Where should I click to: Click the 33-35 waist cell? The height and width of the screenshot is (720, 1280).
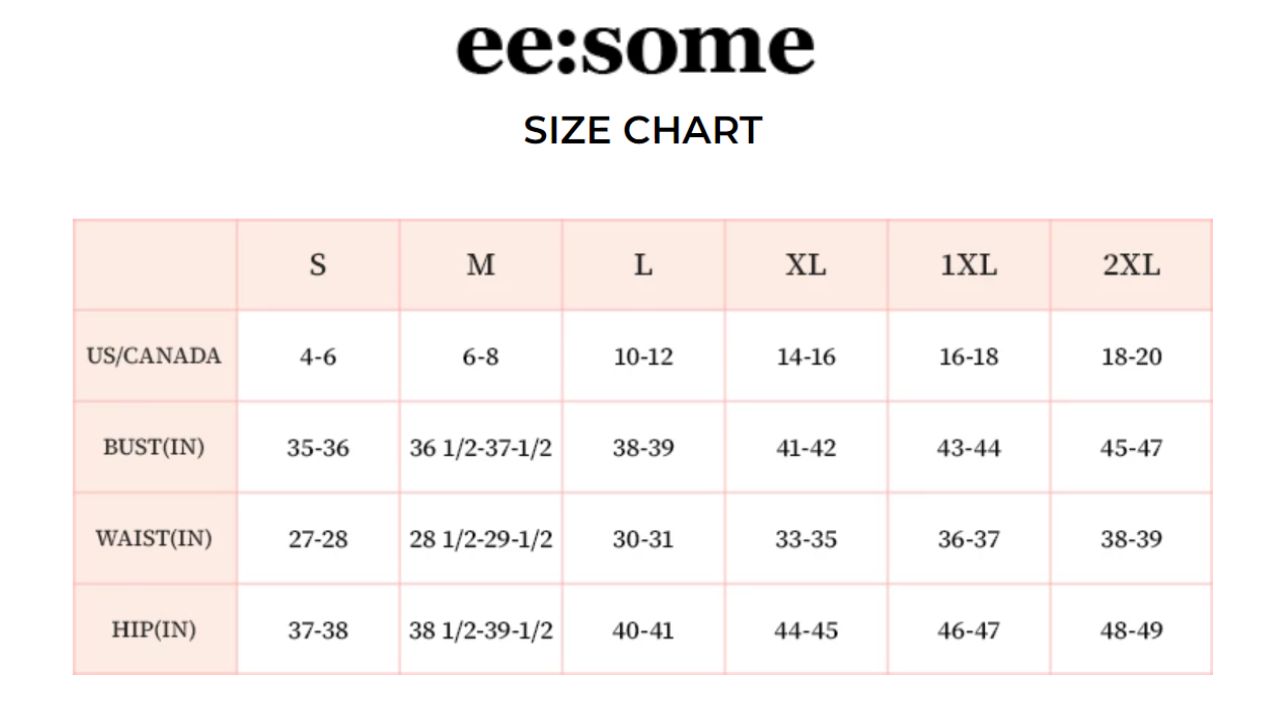click(x=806, y=539)
